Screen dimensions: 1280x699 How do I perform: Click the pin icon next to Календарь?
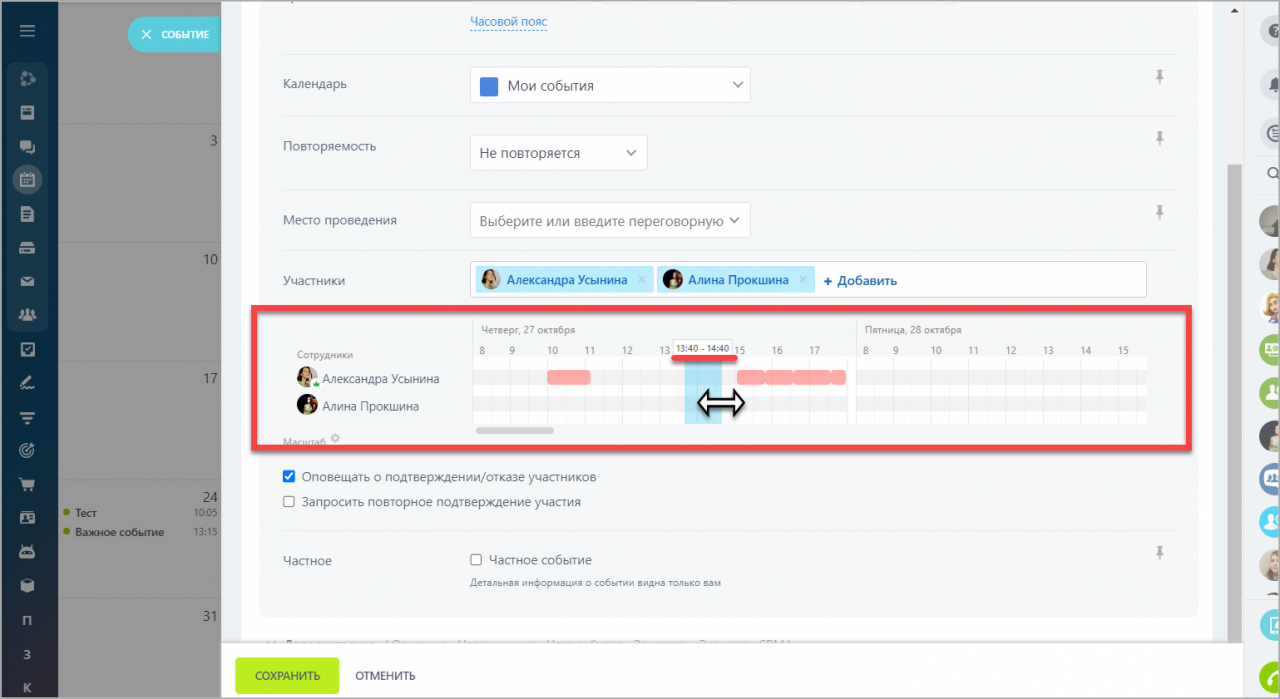click(x=1160, y=77)
